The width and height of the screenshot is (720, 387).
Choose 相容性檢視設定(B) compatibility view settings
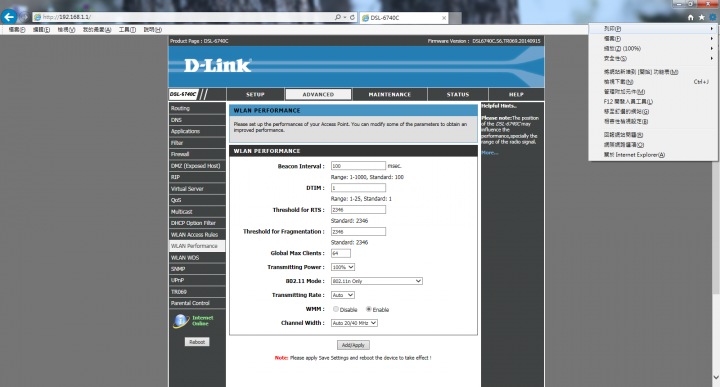pos(653,122)
